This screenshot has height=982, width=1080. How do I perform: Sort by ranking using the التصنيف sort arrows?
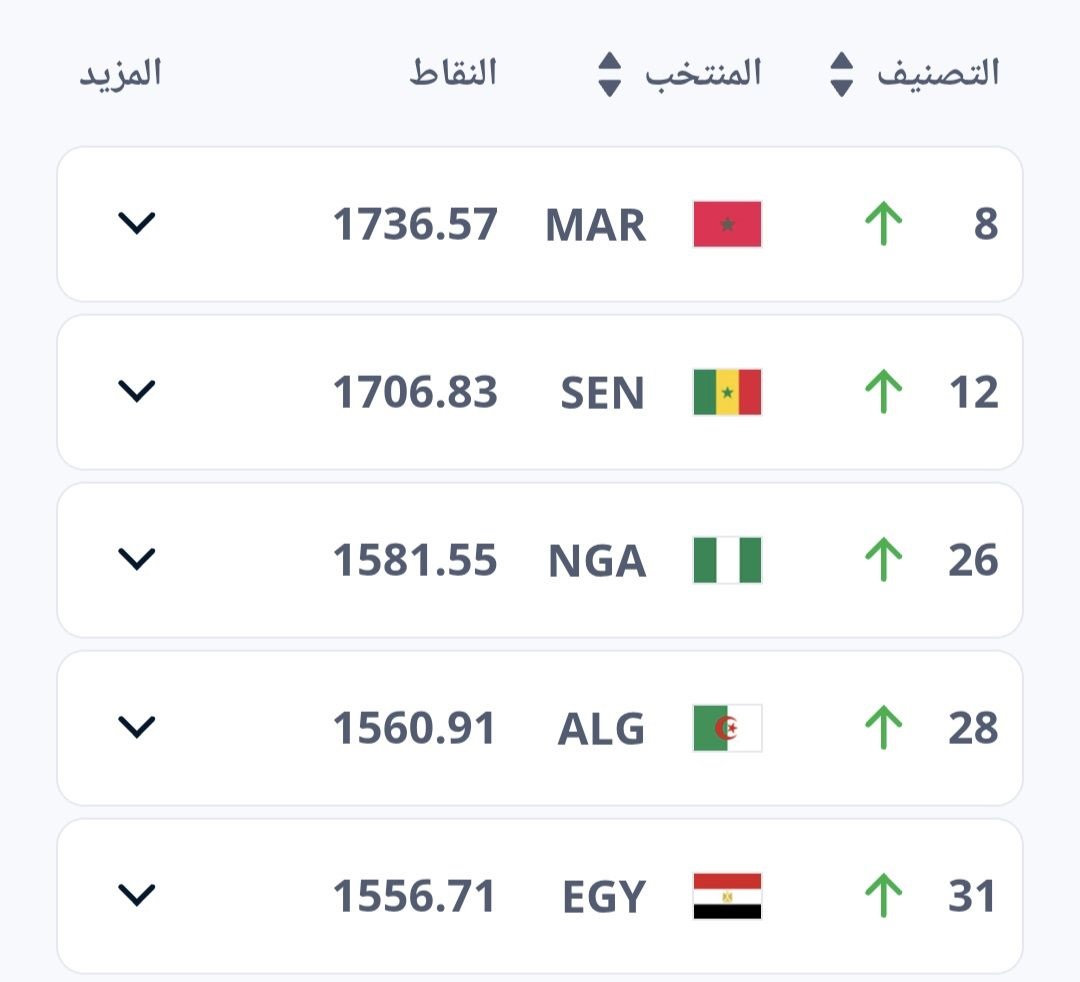(842, 75)
